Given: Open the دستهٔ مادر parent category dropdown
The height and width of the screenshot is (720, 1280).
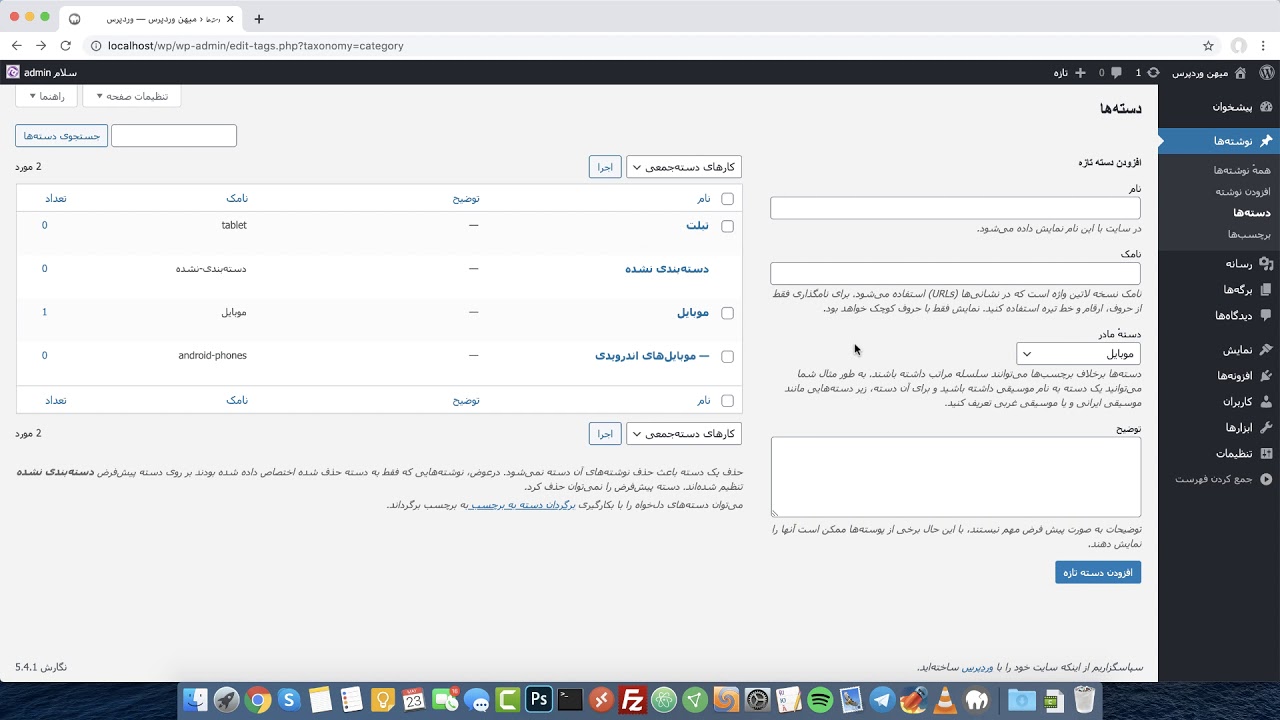Looking at the screenshot, I should (x=1078, y=353).
